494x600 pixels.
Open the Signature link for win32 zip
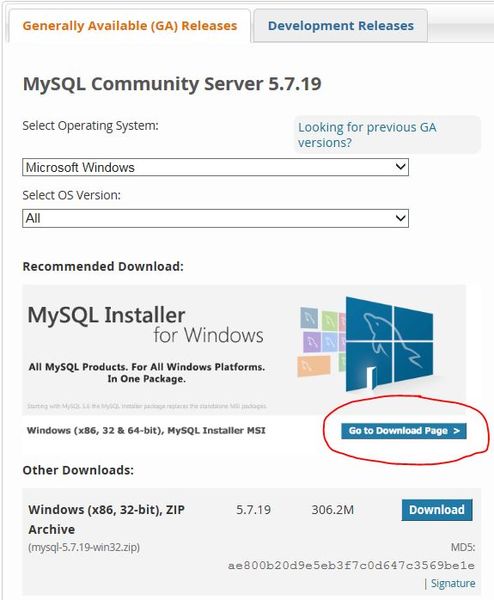click(453, 583)
